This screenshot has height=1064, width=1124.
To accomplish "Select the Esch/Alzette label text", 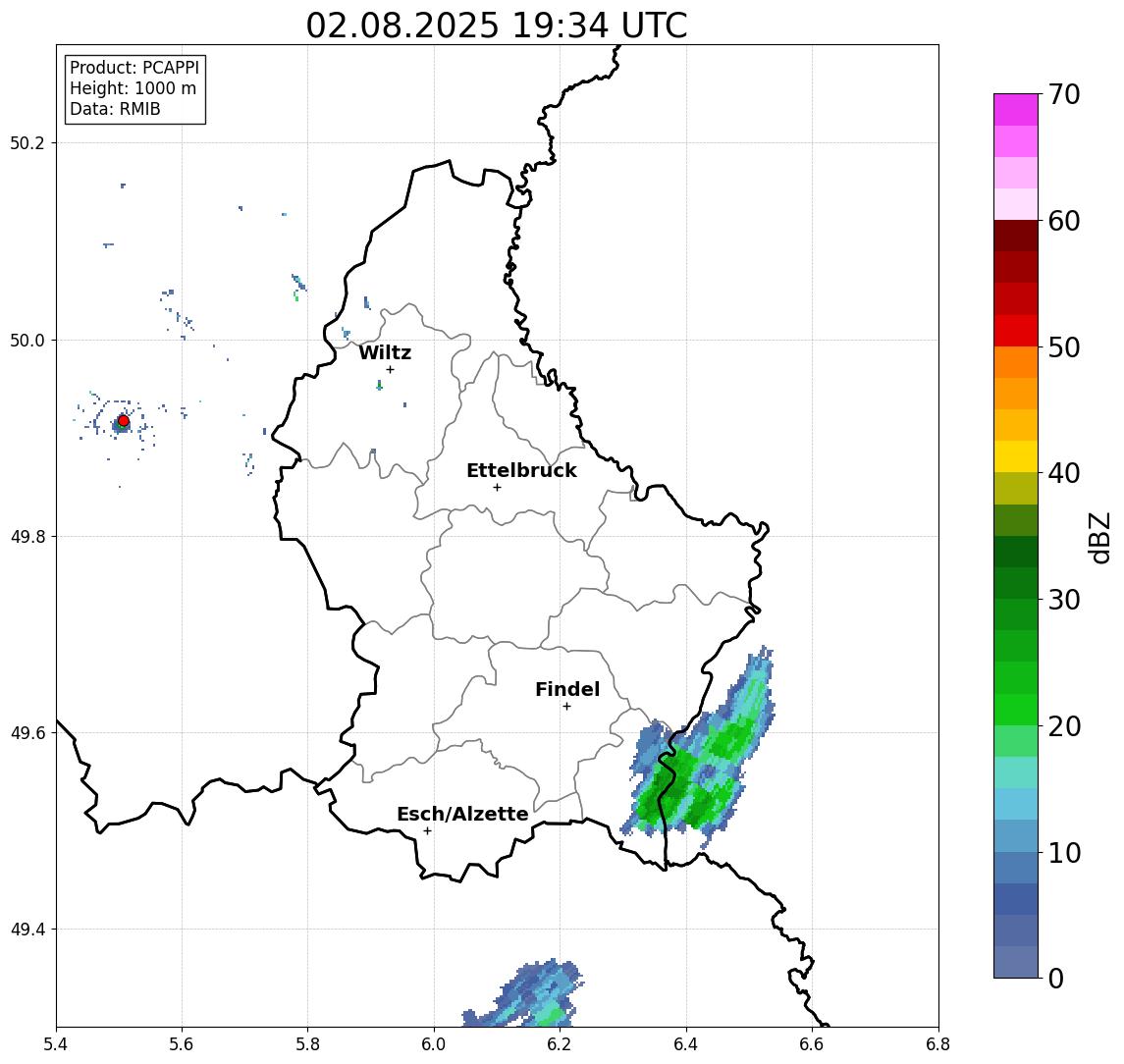I will [x=462, y=814].
